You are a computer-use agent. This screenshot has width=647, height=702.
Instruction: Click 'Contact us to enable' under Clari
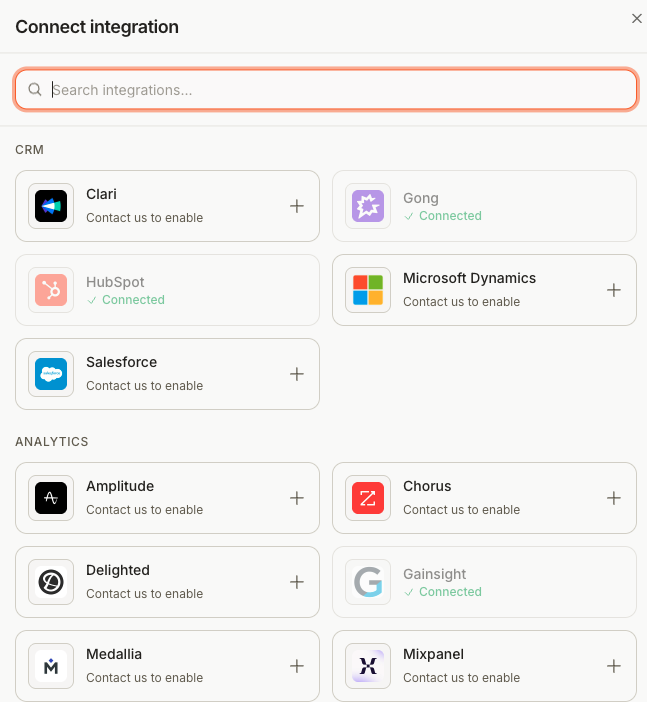(x=145, y=218)
